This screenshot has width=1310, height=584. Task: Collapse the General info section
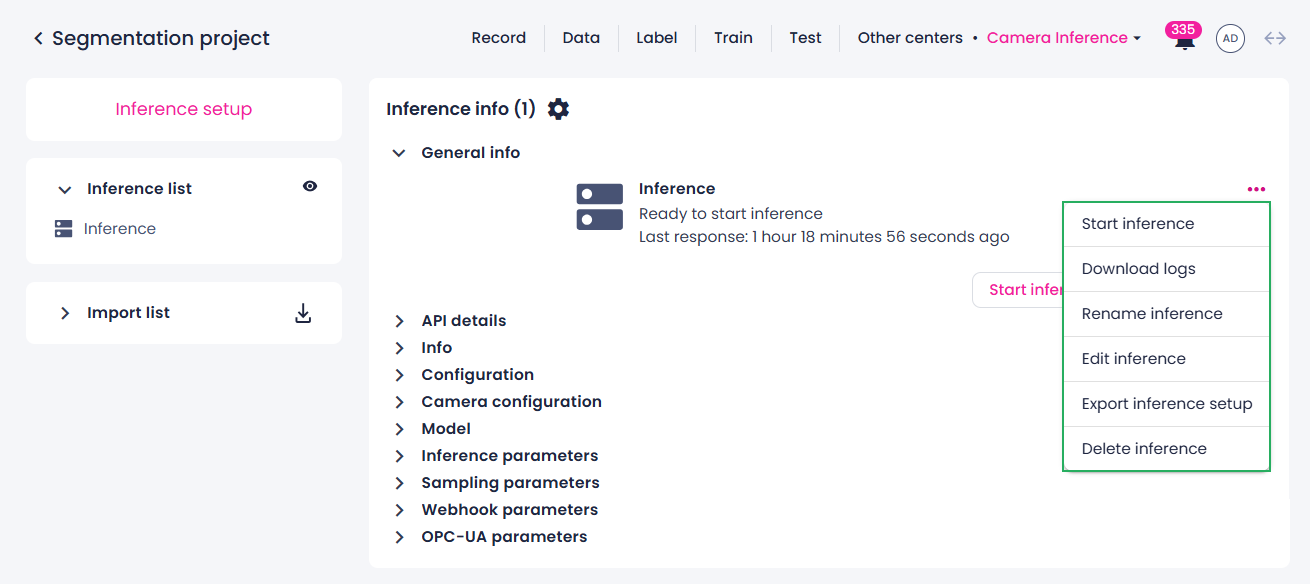[x=399, y=153]
